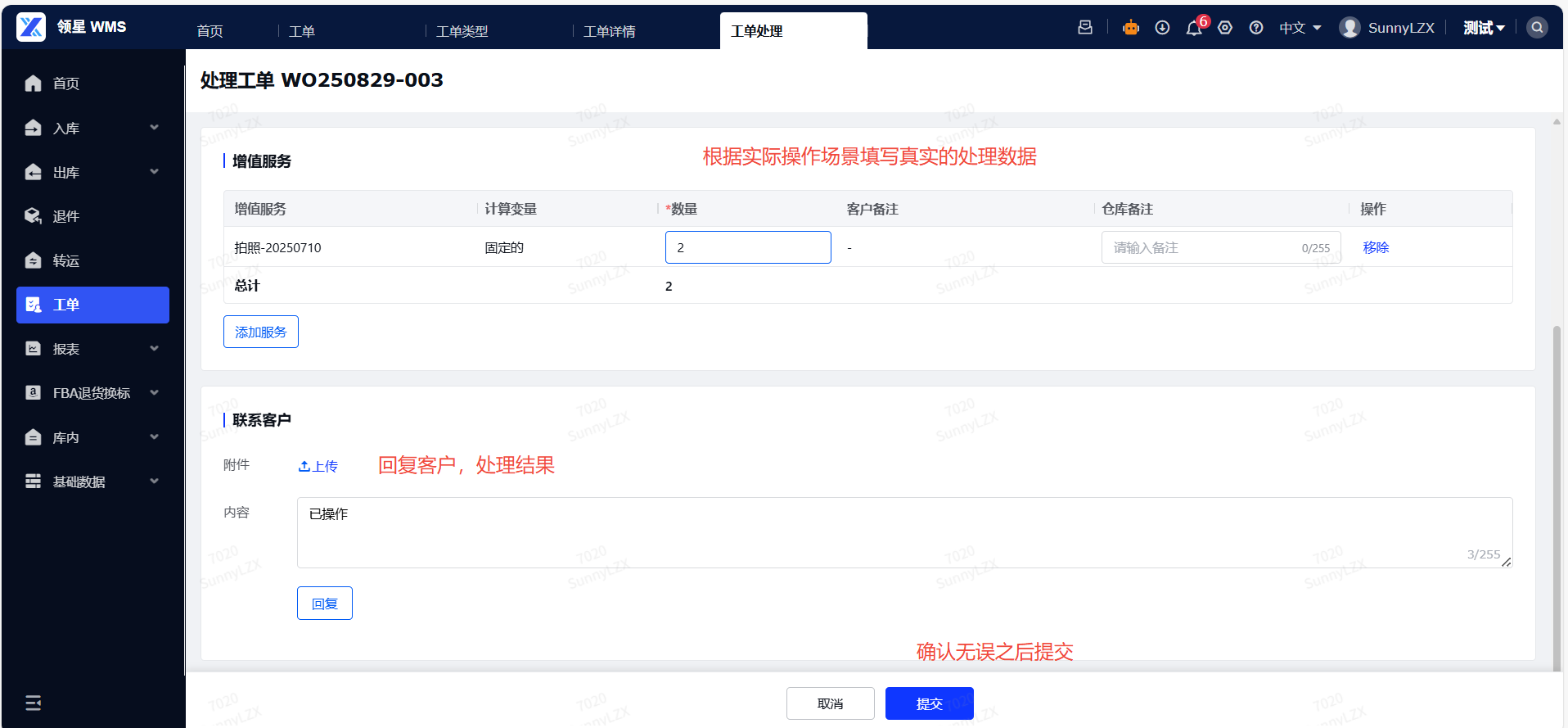Click the 内容 content text area
Image resolution: width=1568 pixels, height=728 pixels.
(x=904, y=532)
